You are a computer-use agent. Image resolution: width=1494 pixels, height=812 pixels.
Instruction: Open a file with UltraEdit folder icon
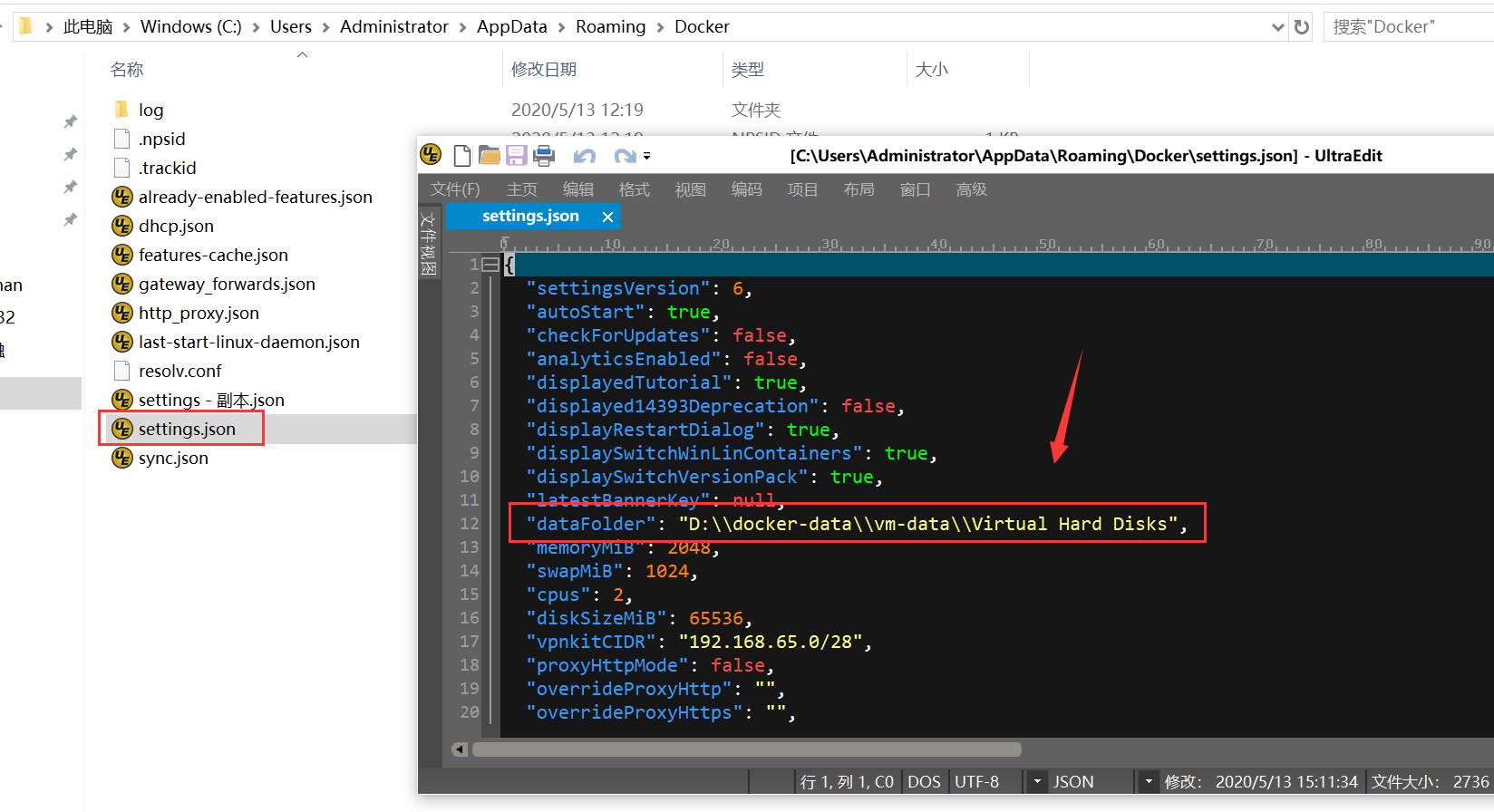(x=490, y=156)
